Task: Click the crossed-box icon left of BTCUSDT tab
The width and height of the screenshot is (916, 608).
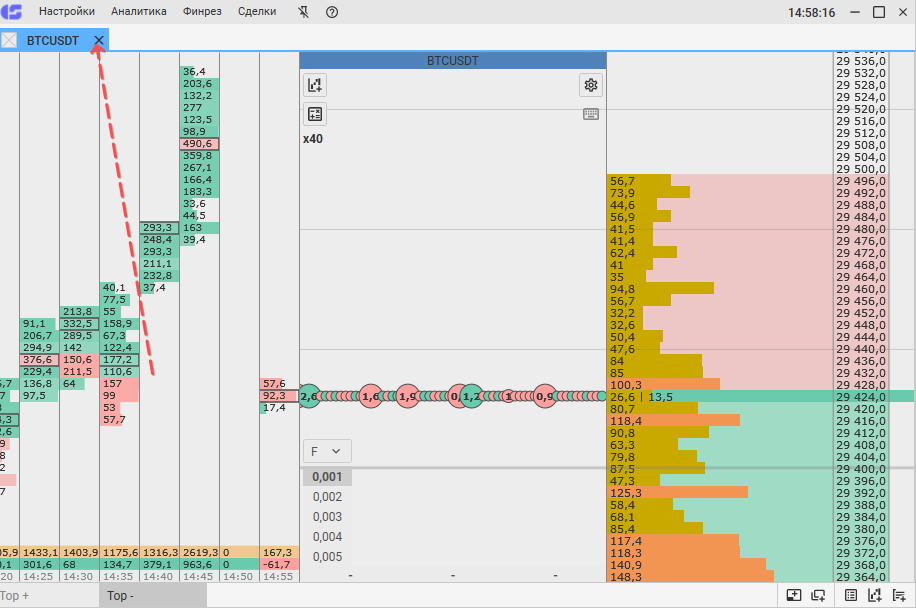Action: coord(9,40)
